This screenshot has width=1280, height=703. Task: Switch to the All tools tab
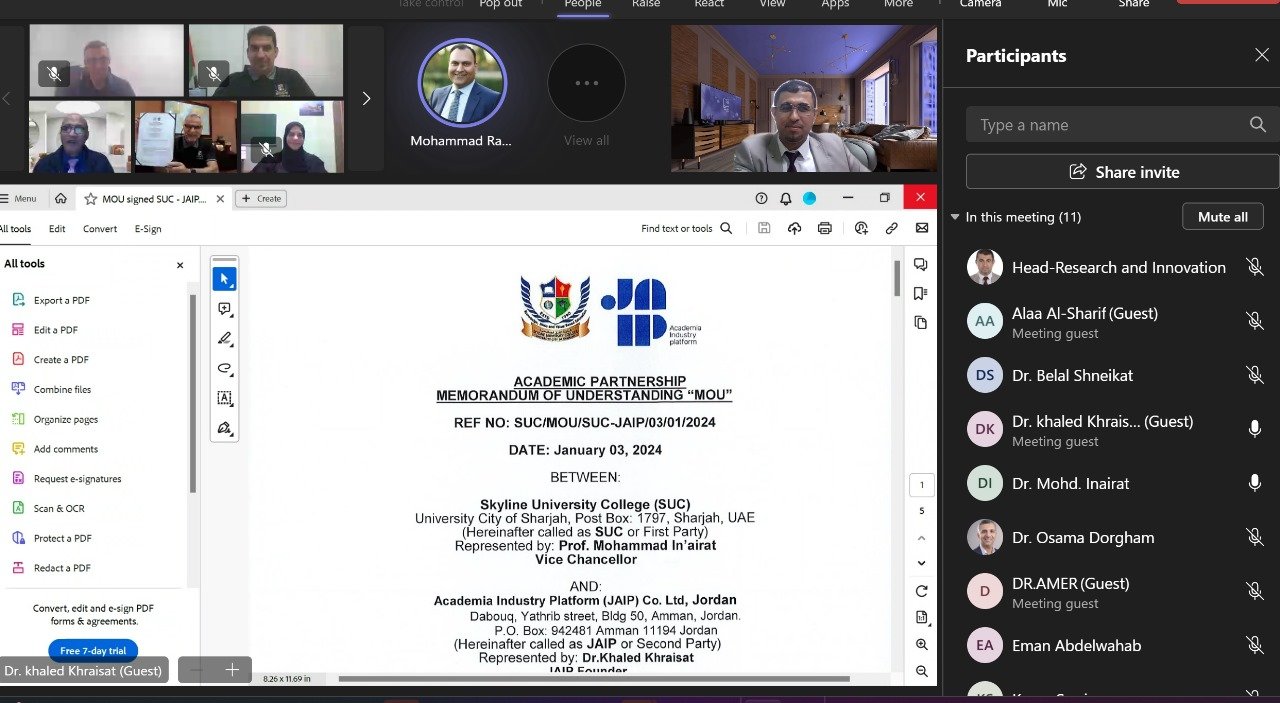pos(15,229)
